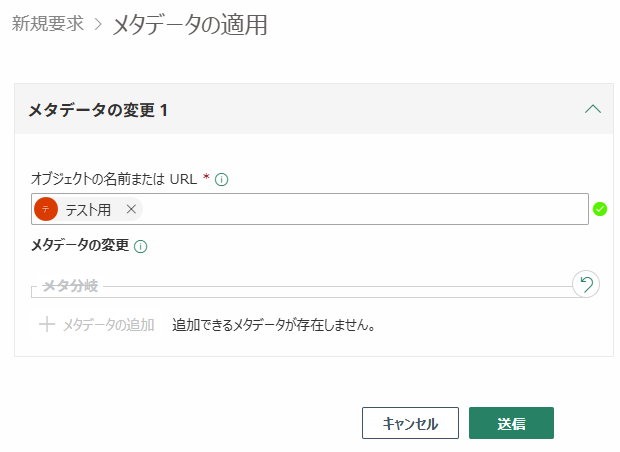Focus the object name or URL field
620x452 pixels.
tap(310, 209)
